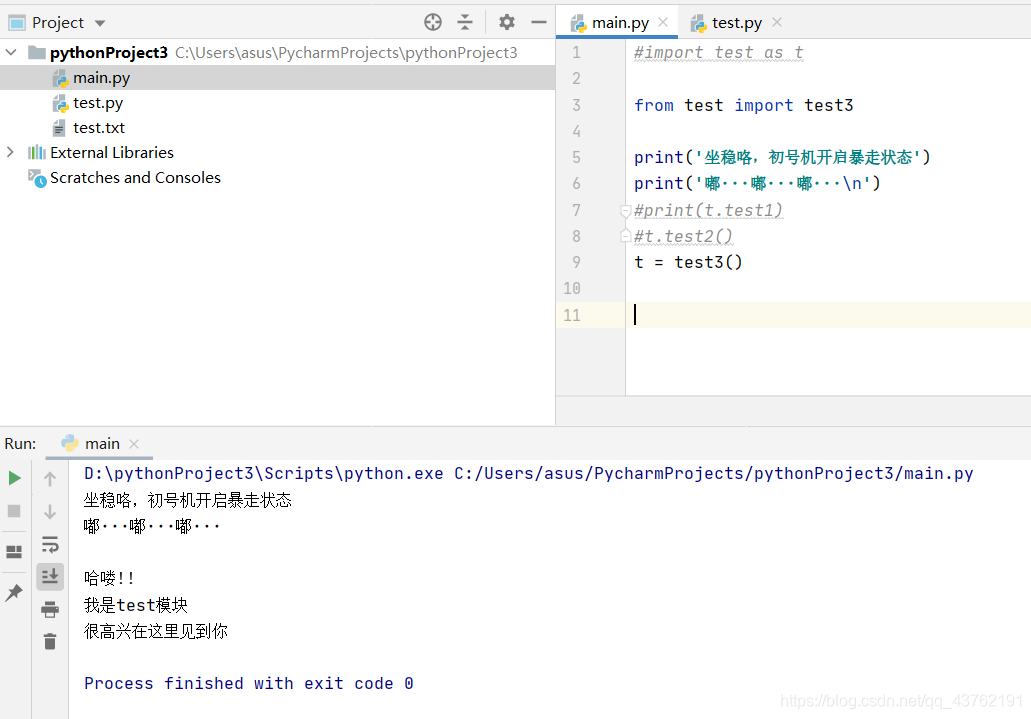1031x719 pixels.
Task: Click the Print console output icon
Action: 50,609
